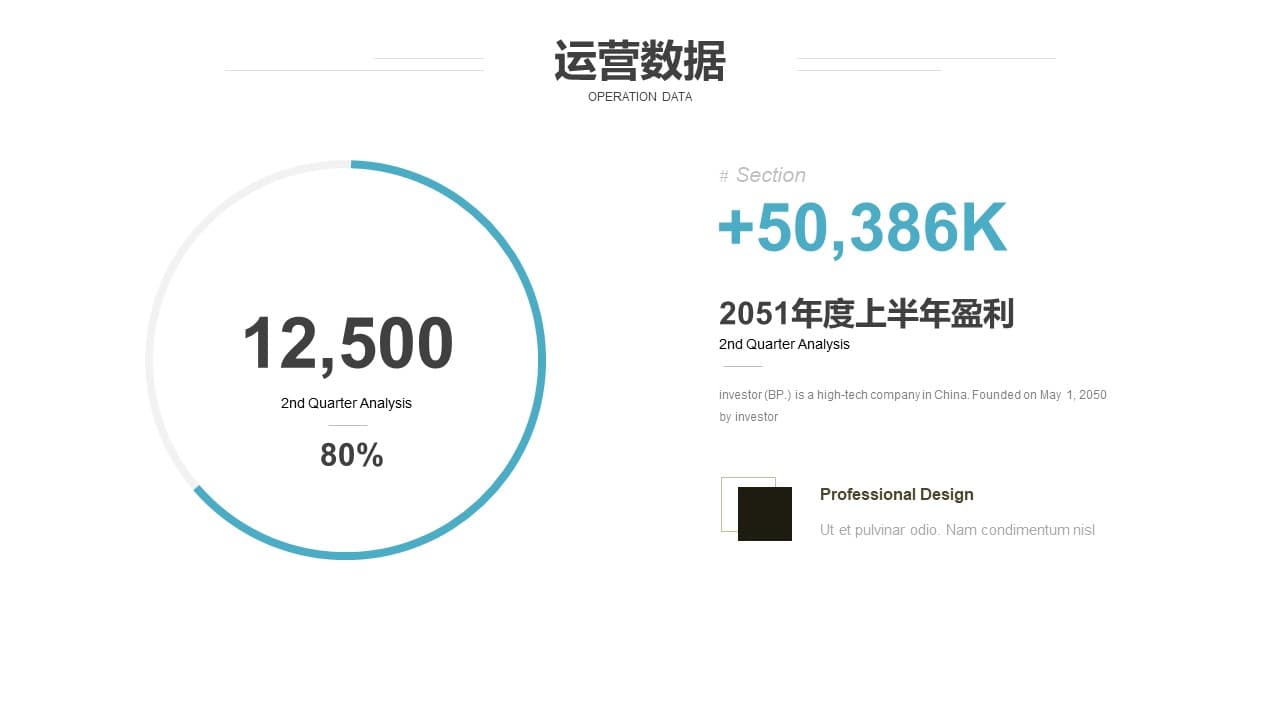The width and height of the screenshot is (1280, 720).
Task: Click the 2nd Quarter Analysis label inside the circle
Action: point(346,403)
